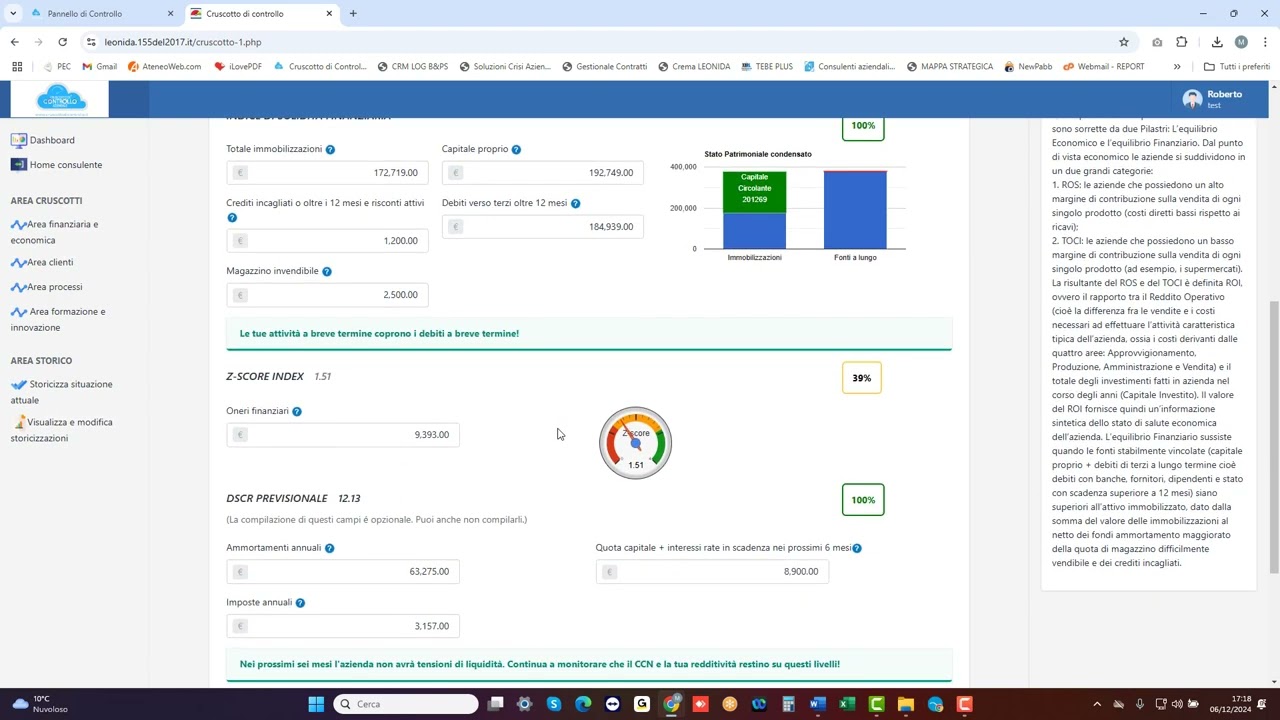This screenshot has width=1280, height=720.
Task: Click help icon beside Capitale proprio
Action: (516, 150)
